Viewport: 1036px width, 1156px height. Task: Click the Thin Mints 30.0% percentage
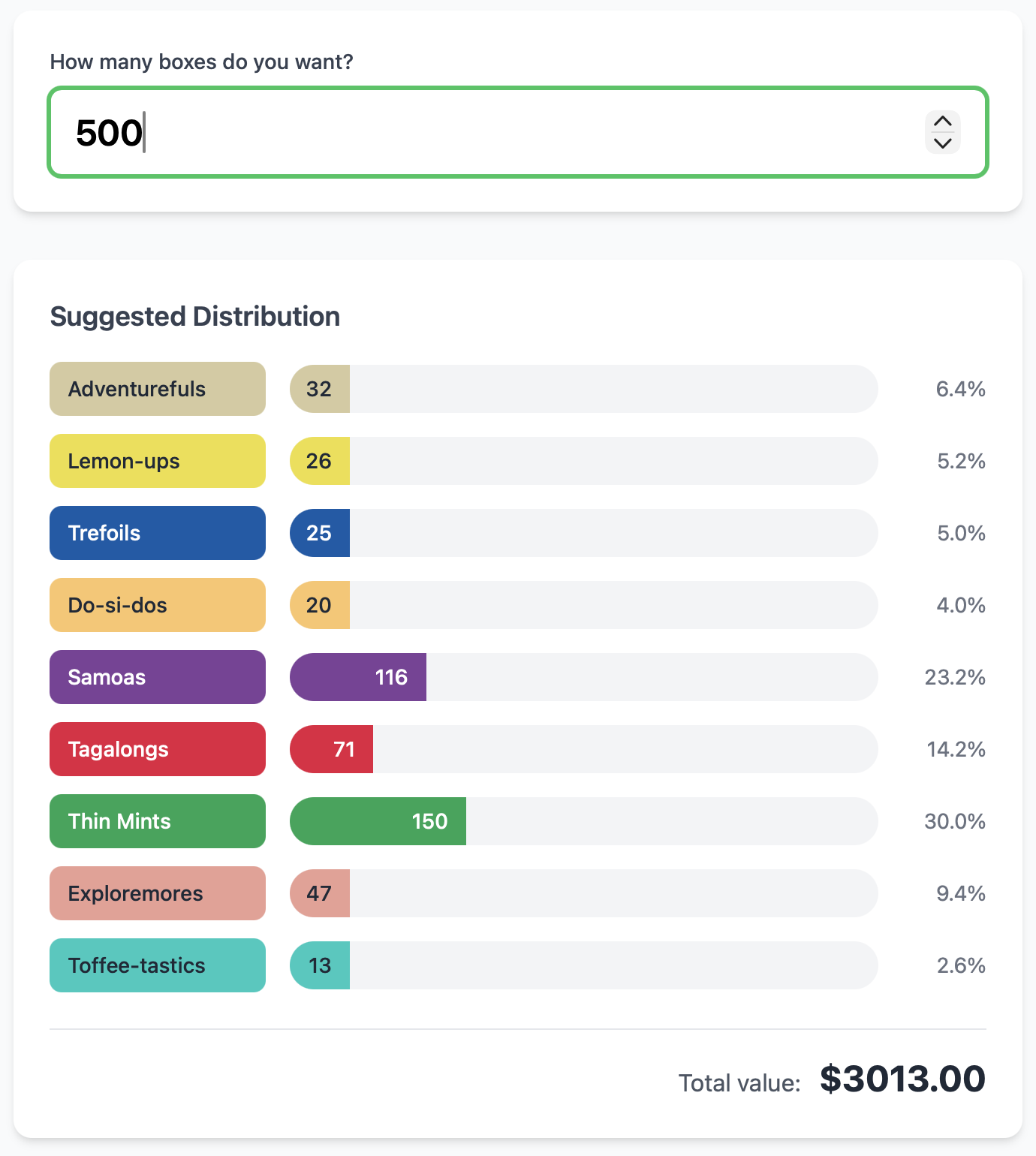click(x=955, y=821)
